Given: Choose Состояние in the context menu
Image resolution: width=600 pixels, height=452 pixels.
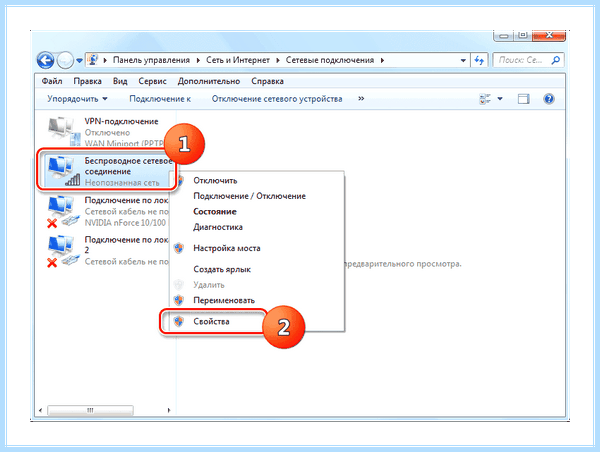Looking at the screenshot, I should point(215,212).
